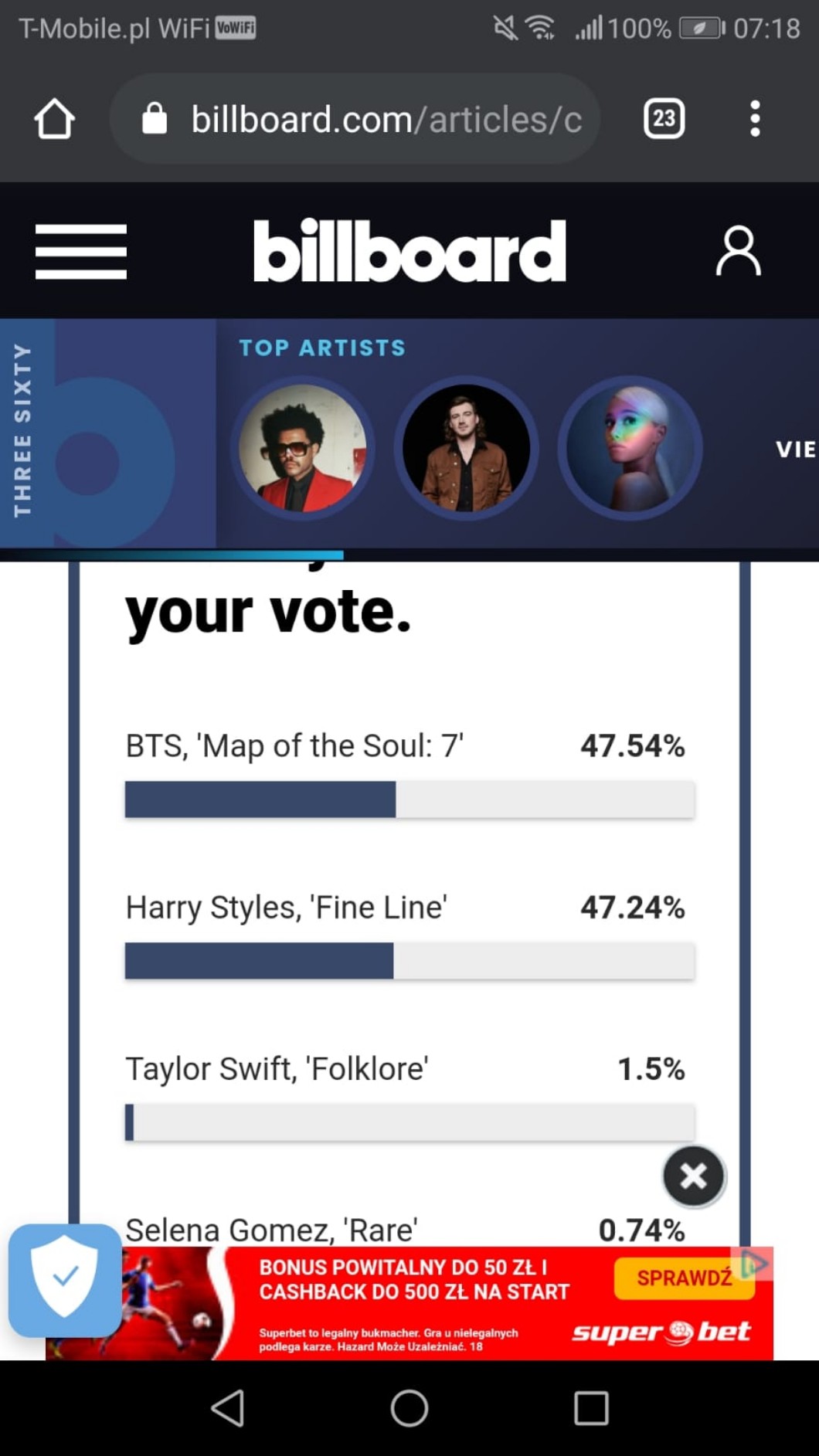Click the BTS 'Map of the Soul: 7' result bar
The width and height of the screenshot is (819, 1456).
409,799
